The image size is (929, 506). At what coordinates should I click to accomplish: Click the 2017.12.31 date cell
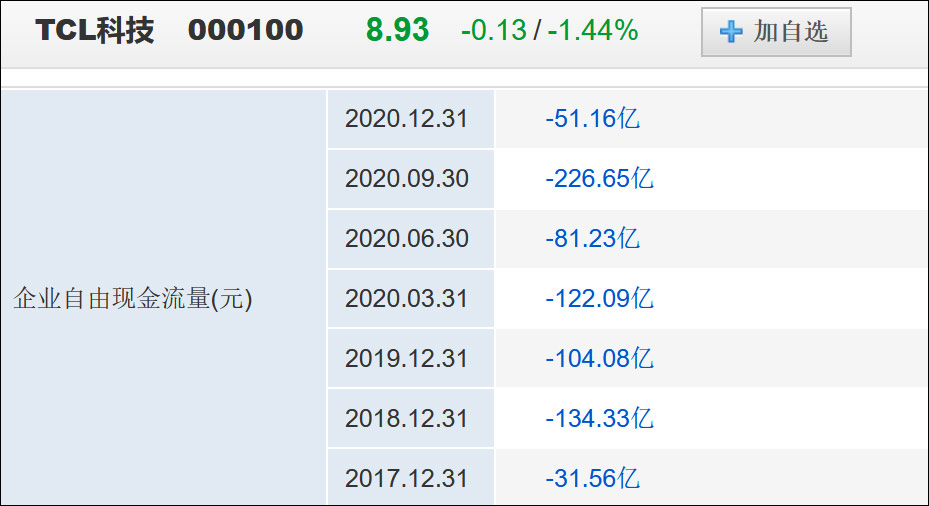coord(407,479)
